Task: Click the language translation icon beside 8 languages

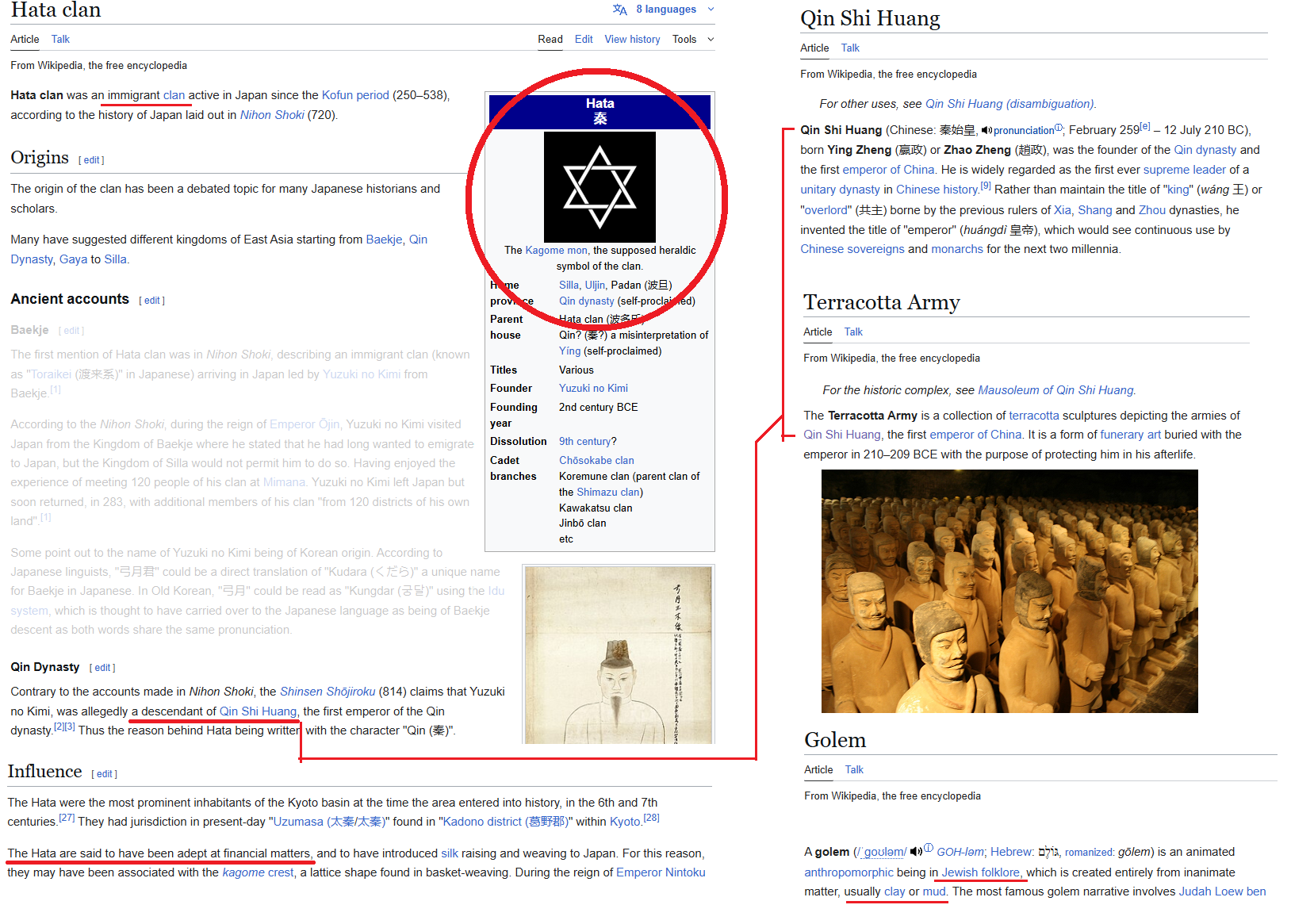Action: (x=619, y=10)
